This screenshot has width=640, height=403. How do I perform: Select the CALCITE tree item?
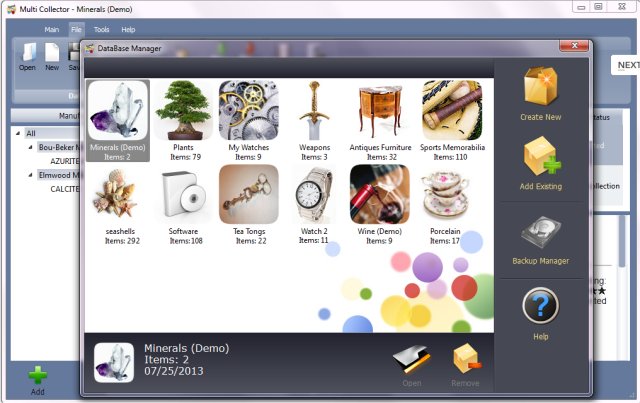tap(64, 189)
